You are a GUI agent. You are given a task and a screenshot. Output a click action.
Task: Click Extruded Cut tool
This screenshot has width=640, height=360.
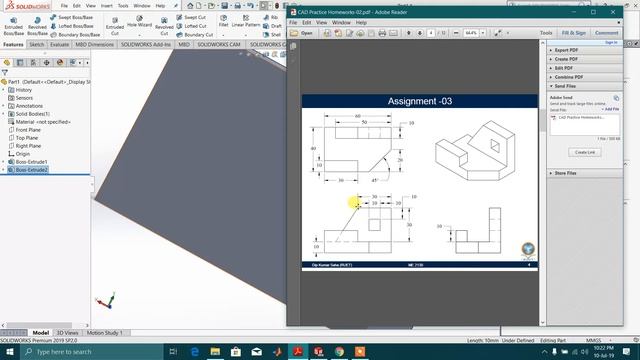pos(115,26)
